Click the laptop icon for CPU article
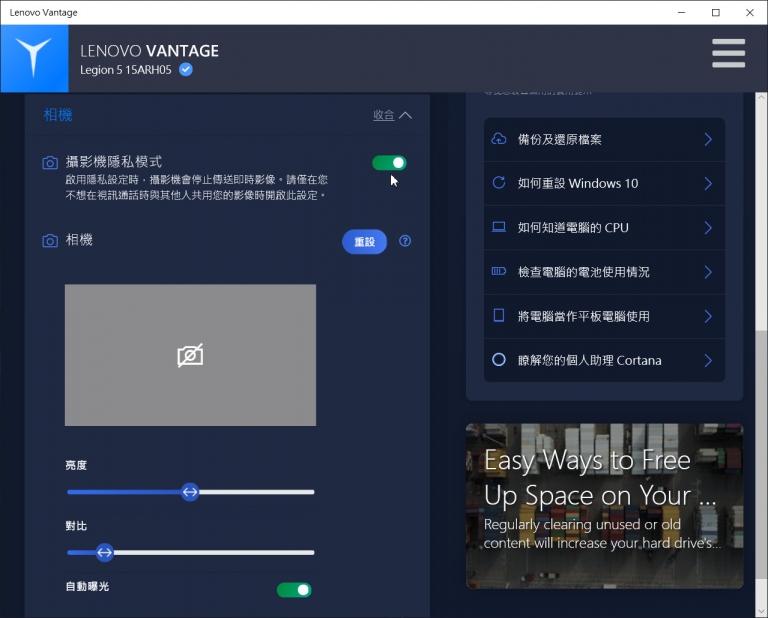Screen dimensions: 768x618 [x=499, y=227]
